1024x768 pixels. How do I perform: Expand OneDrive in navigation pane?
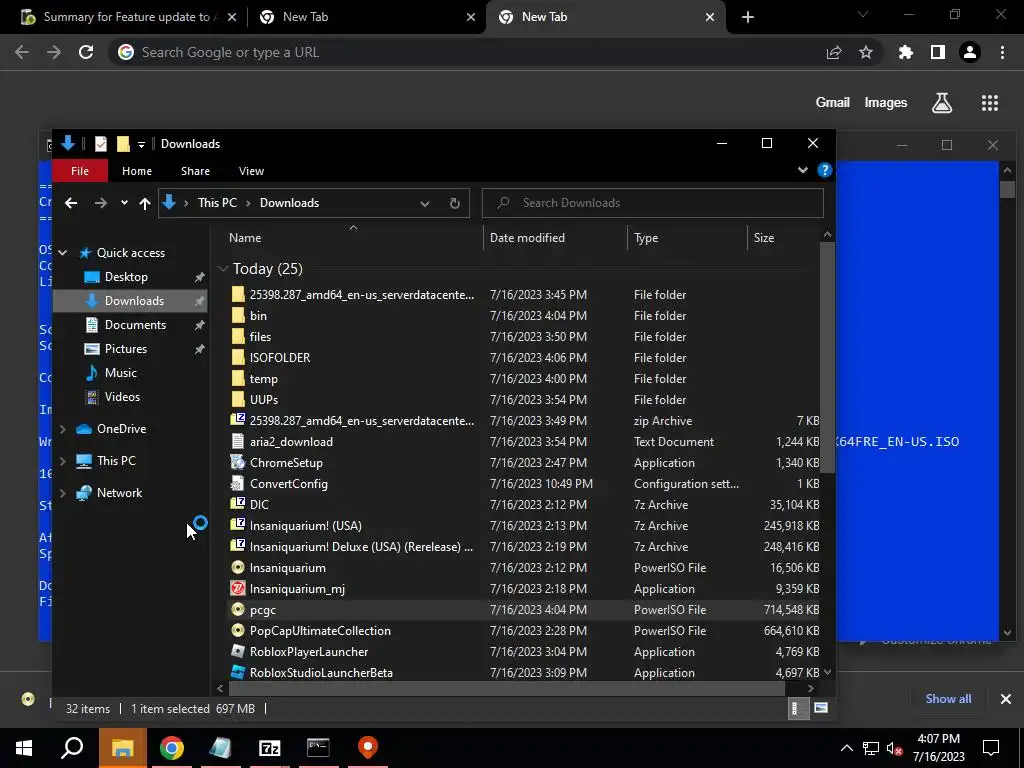pyautogui.click(x=63, y=429)
